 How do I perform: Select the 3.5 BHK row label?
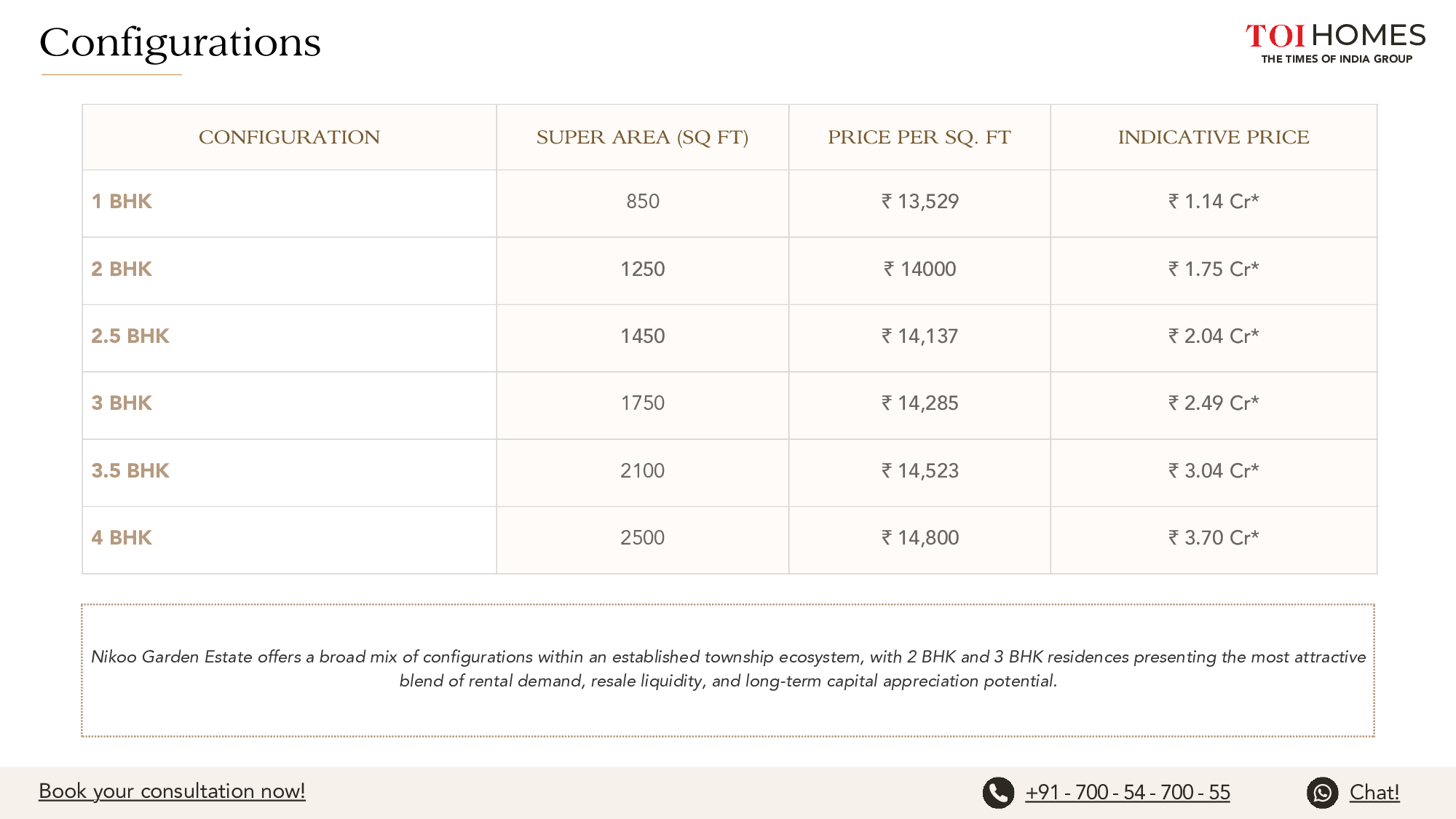point(130,471)
